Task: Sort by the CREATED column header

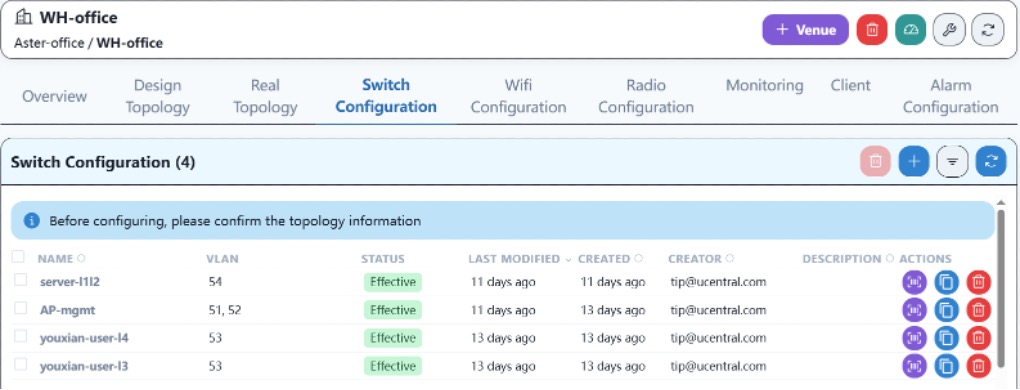Action: (x=610, y=259)
